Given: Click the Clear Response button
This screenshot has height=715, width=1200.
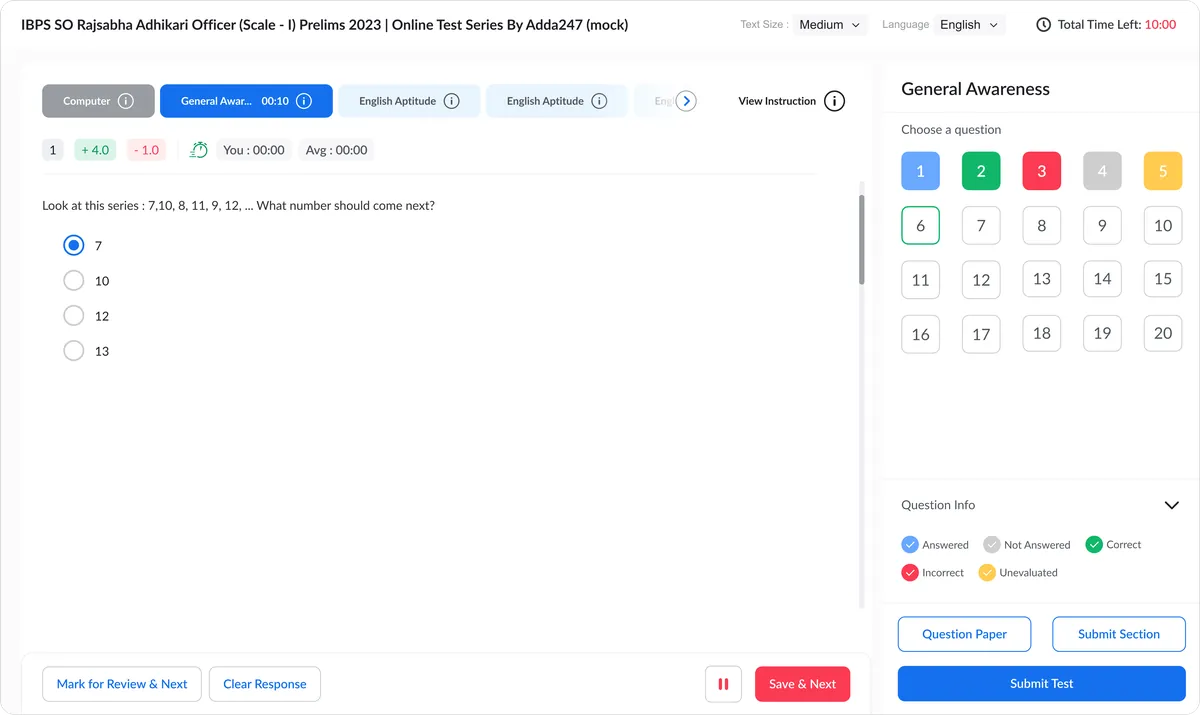Looking at the screenshot, I should (x=265, y=684).
